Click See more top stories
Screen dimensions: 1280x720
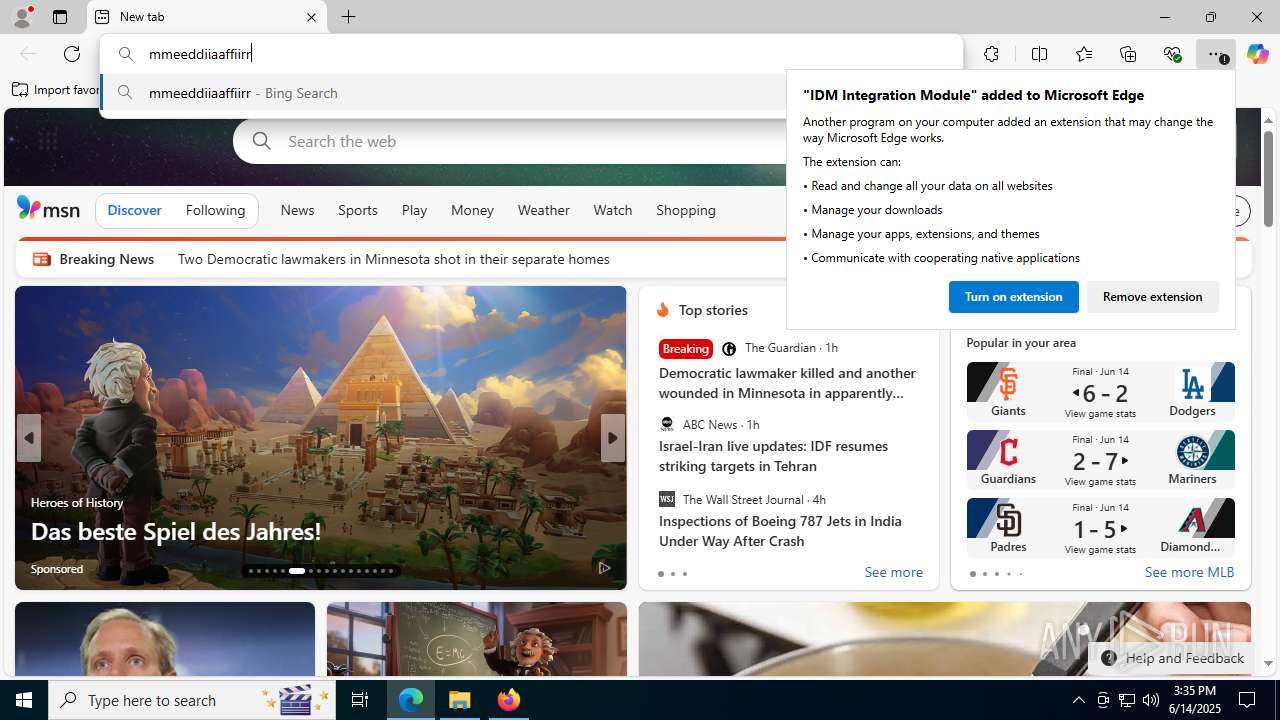893,572
